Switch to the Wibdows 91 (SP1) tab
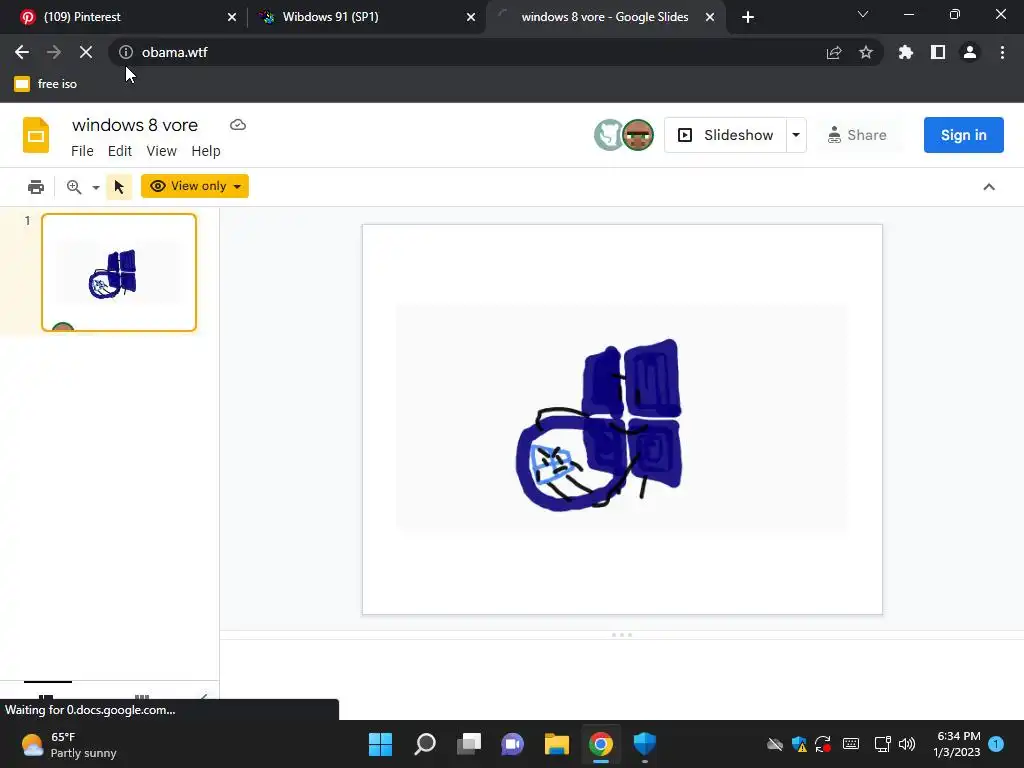This screenshot has width=1024, height=768. pyautogui.click(x=366, y=17)
